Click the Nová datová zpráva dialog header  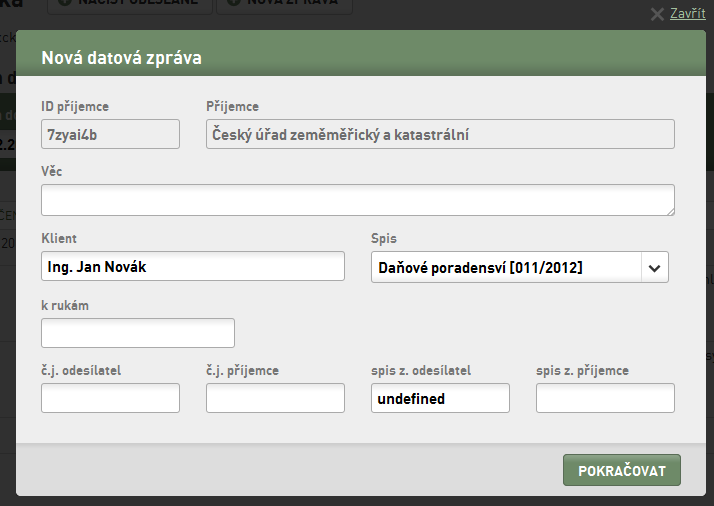coord(361,53)
